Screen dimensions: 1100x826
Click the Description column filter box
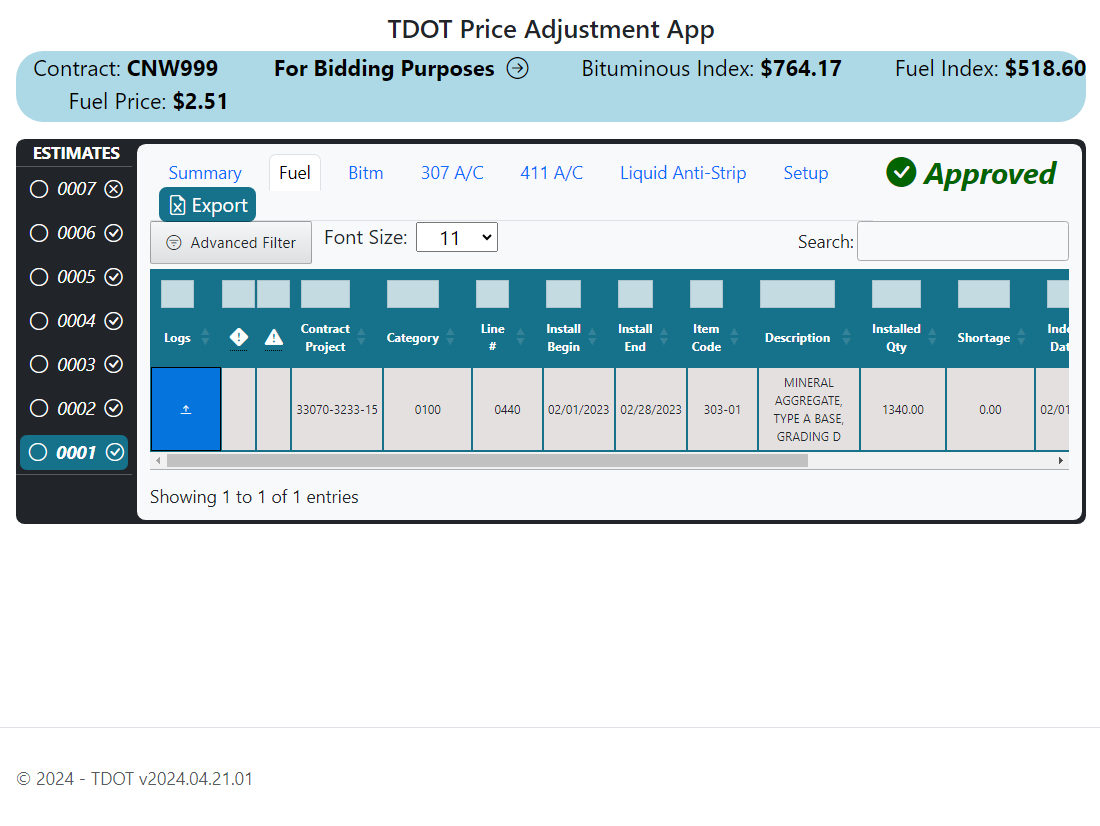click(797, 294)
